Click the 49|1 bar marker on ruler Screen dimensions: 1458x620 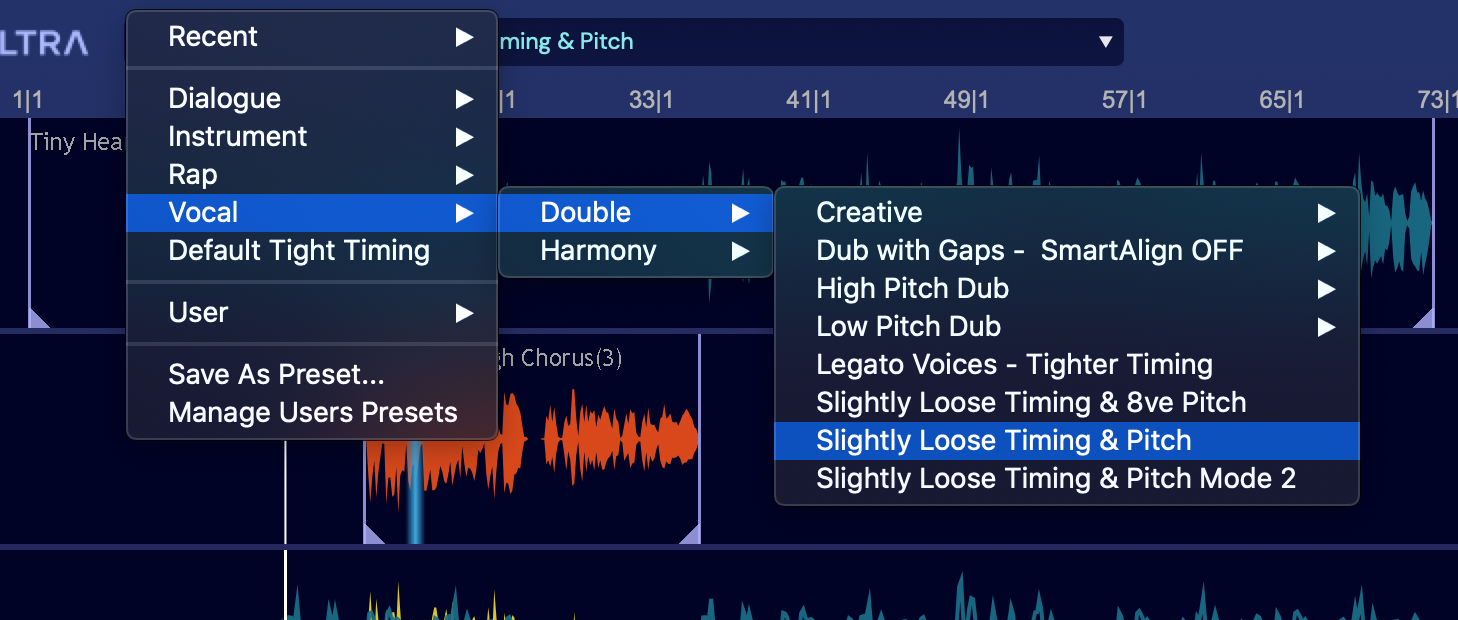click(966, 100)
